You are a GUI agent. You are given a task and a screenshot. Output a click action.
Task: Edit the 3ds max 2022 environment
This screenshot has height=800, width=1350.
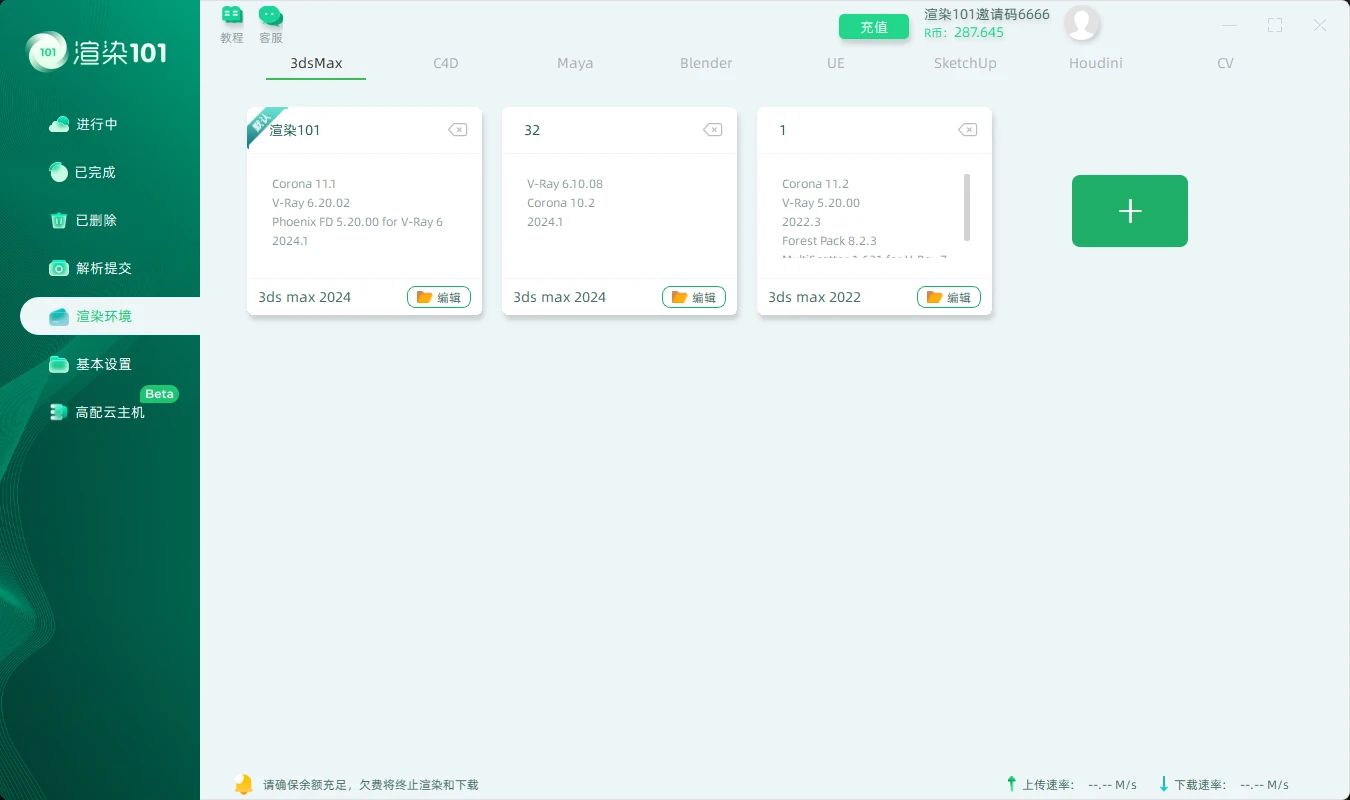(949, 297)
